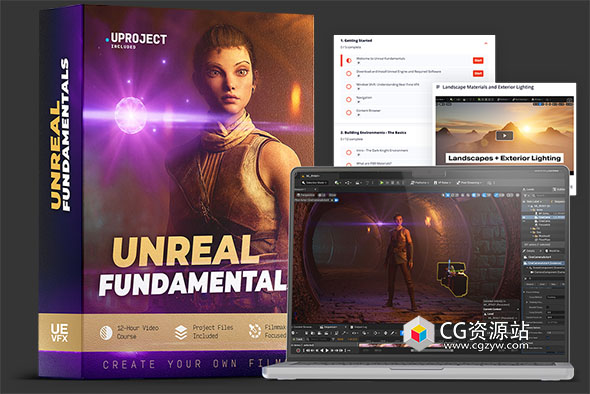Click the half-filled progress marker on Welcome lesson
Screen dimensions: 590x394
click(349, 60)
